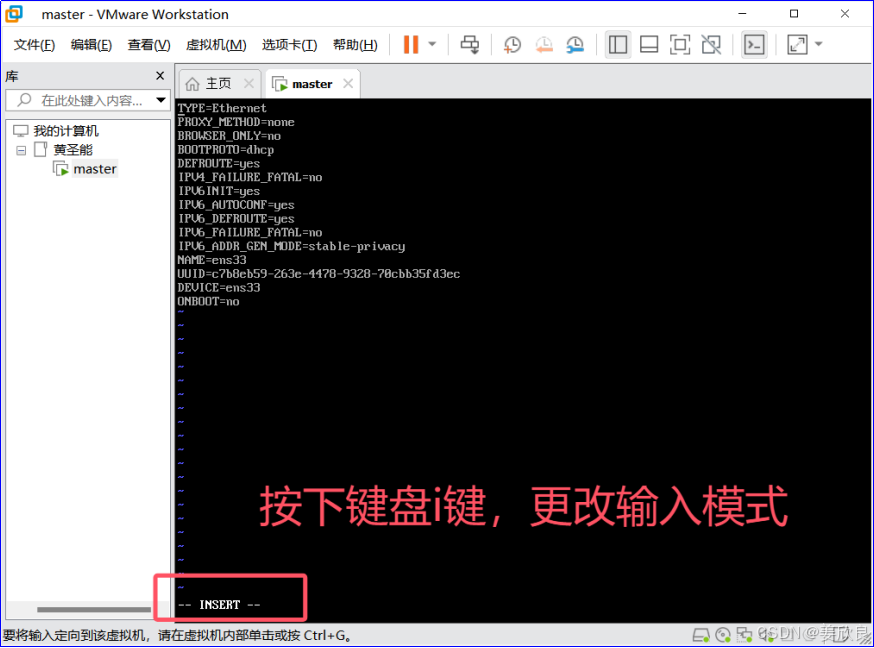Close the master tab
The height and width of the screenshot is (648, 874).
[348, 84]
